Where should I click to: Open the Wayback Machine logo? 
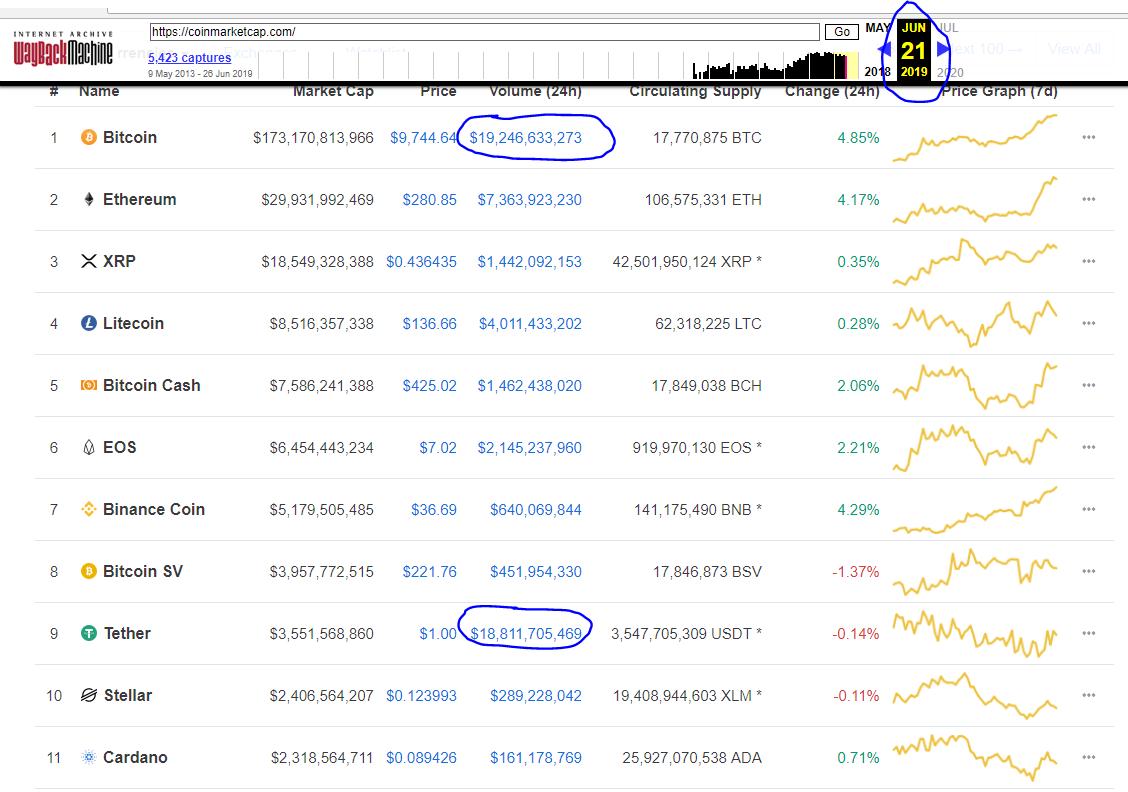coord(63,49)
